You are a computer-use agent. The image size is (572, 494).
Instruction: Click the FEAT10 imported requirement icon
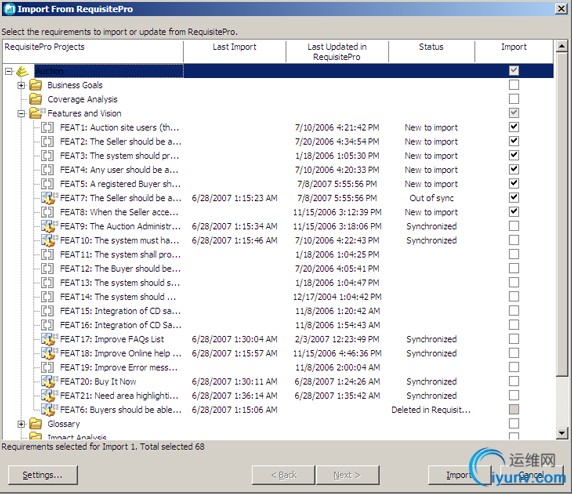click(x=48, y=240)
